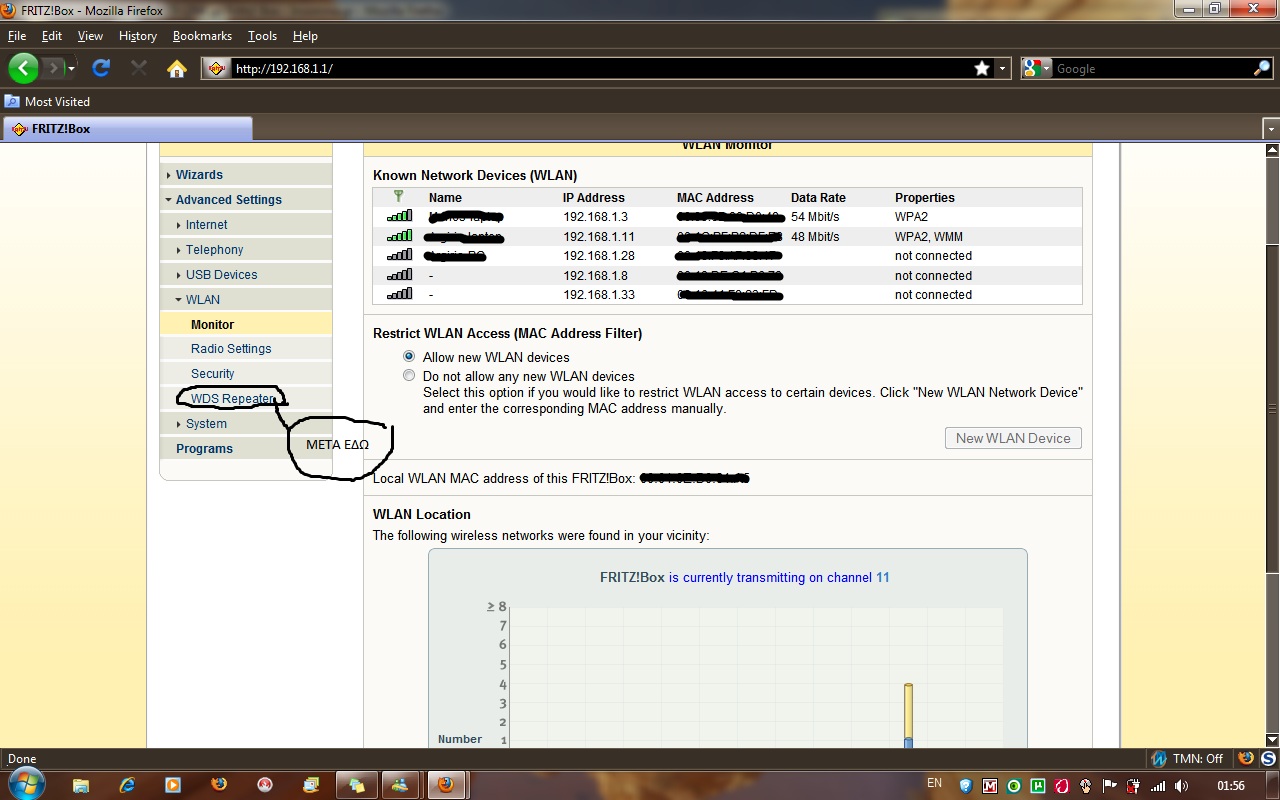Open the Tools menu
The width and height of the screenshot is (1280, 800).
(x=262, y=36)
